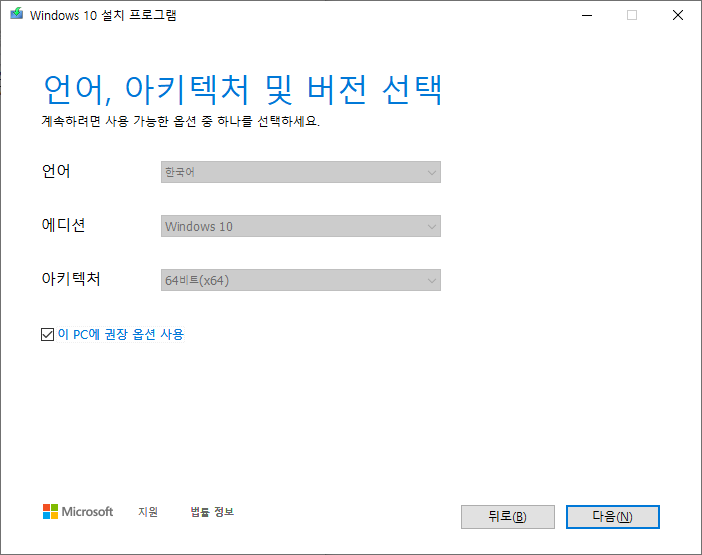Open the 법률 정보 link
Image resolution: width=702 pixels, height=555 pixels.
212,512
